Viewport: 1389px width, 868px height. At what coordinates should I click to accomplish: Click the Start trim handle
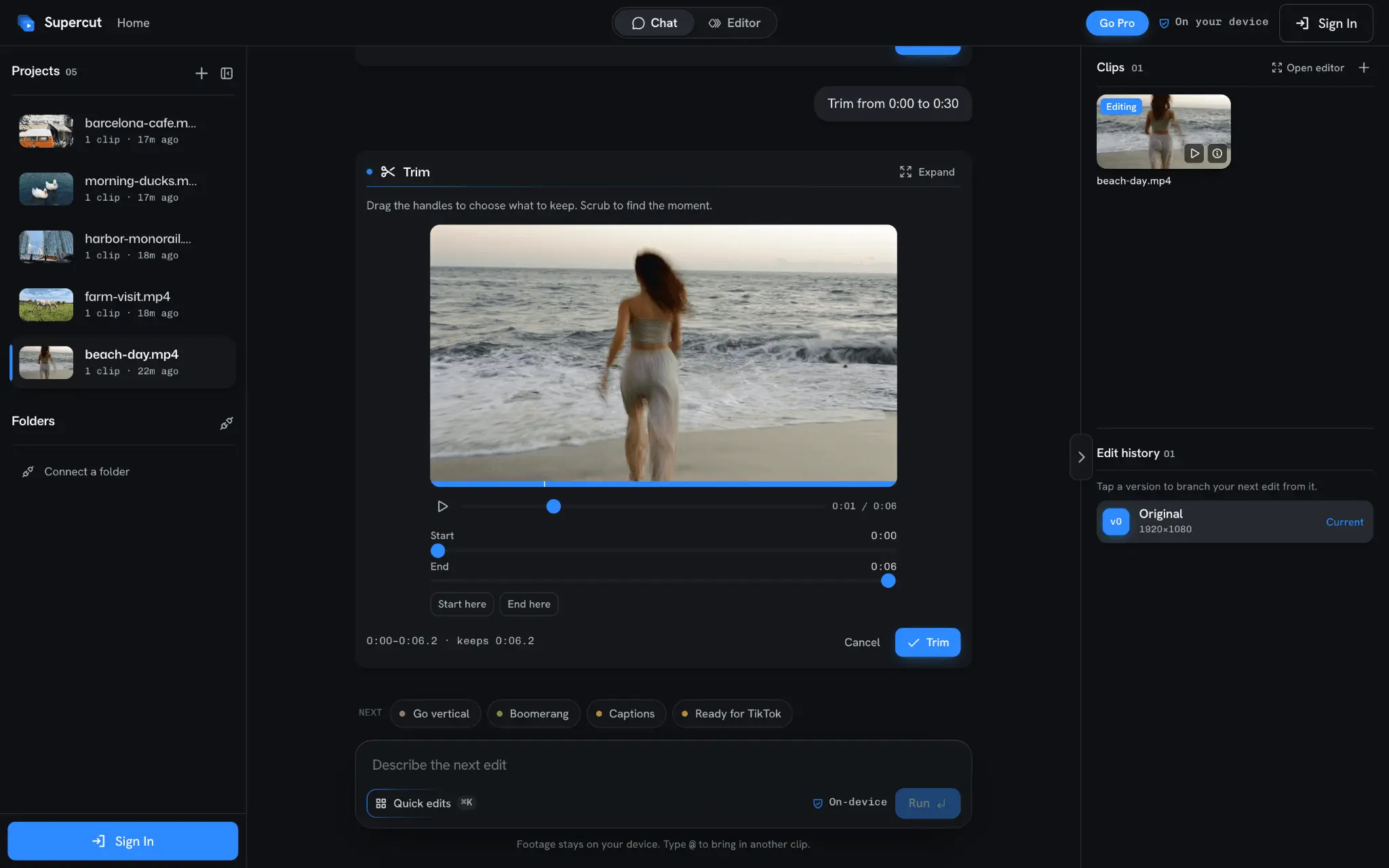click(438, 551)
